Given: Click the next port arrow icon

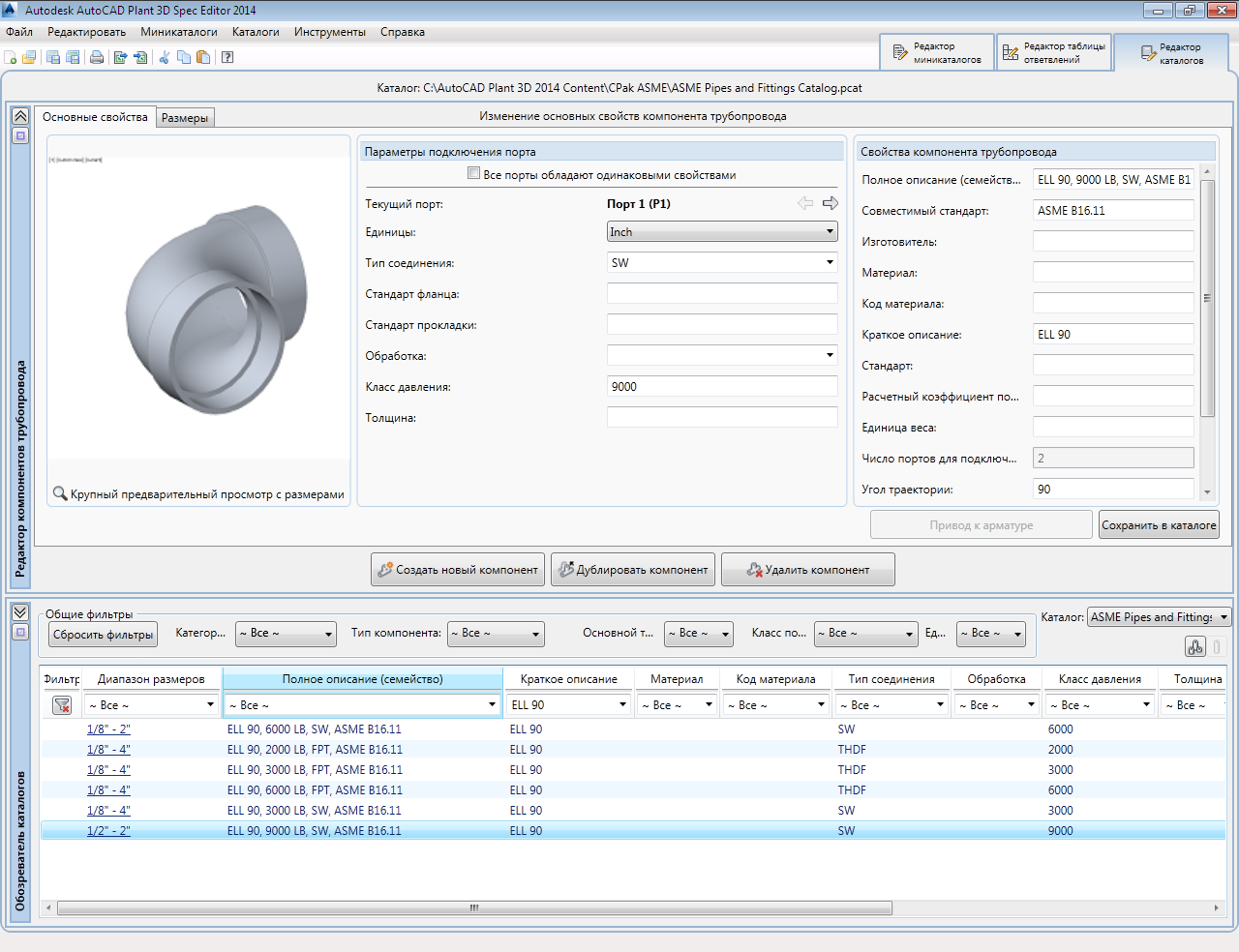Looking at the screenshot, I should (830, 203).
